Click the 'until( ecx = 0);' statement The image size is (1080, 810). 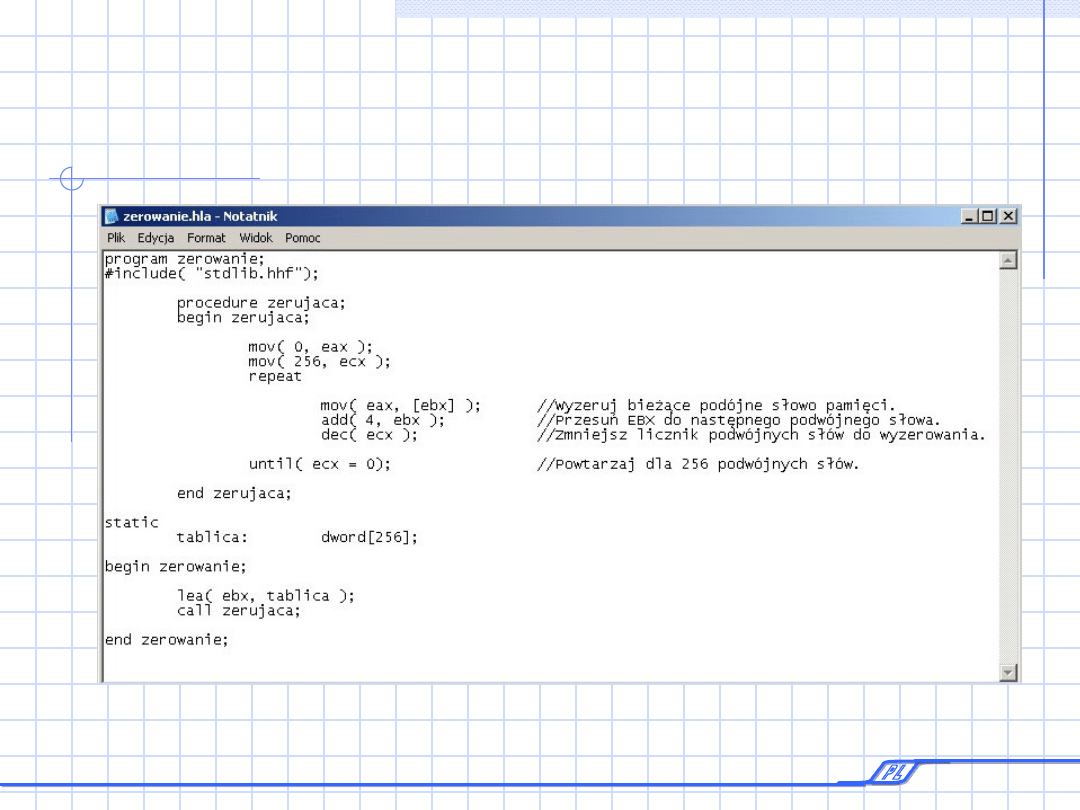(320, 464)
